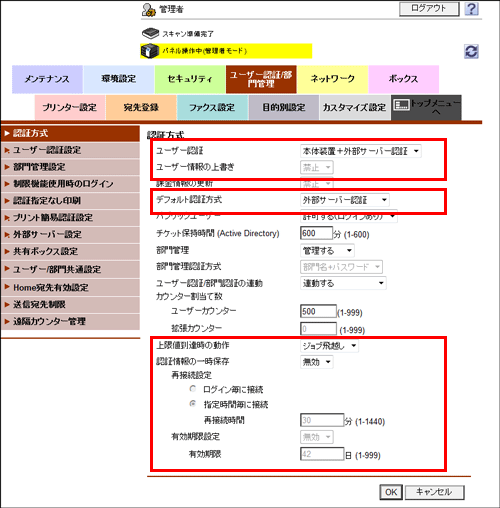Image resolution: width=500 pixels, height=508 pixels.
Task: Click the OK button
Action: (391, 492)
